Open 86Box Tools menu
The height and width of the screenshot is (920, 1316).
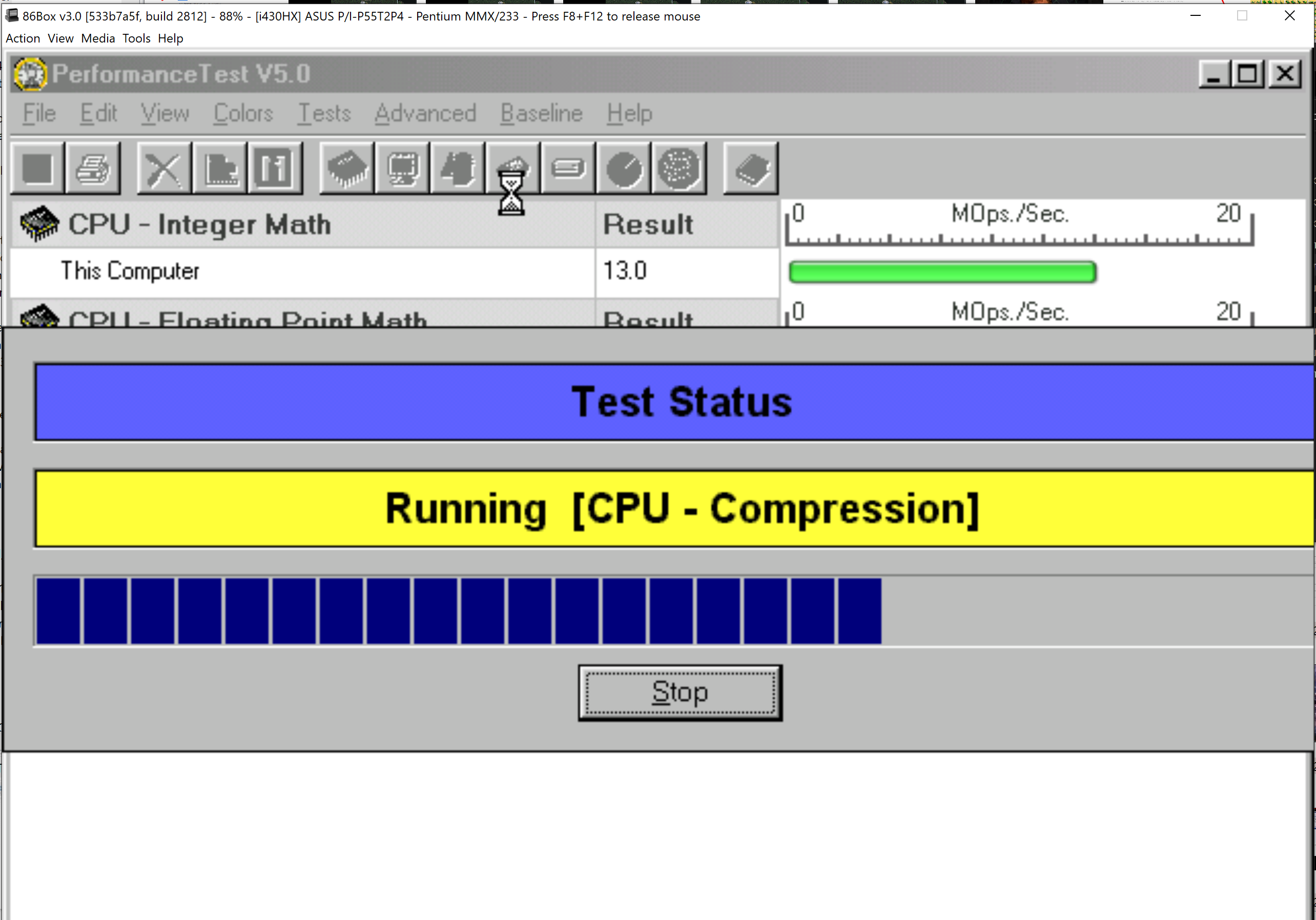pyautogui.click(x=136, y=38)
